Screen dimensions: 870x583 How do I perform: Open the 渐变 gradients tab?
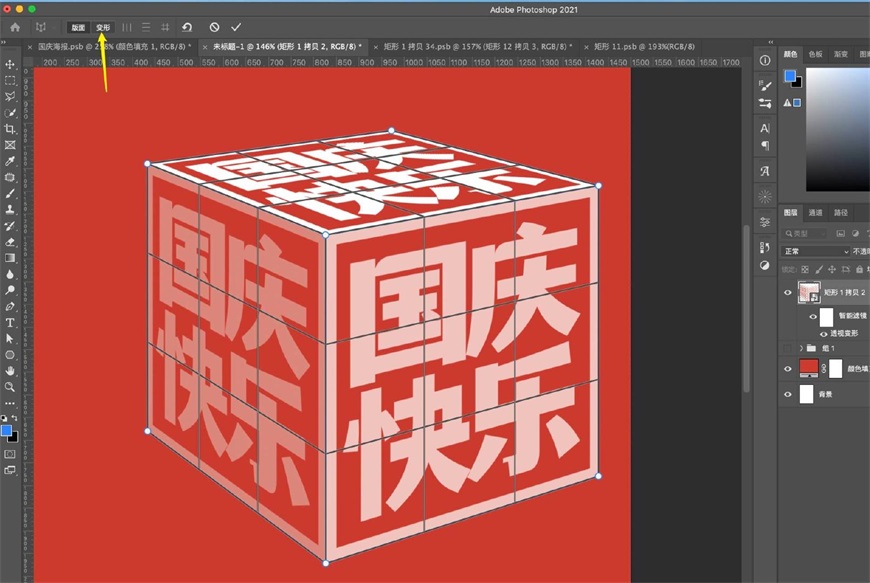(841, 54)
